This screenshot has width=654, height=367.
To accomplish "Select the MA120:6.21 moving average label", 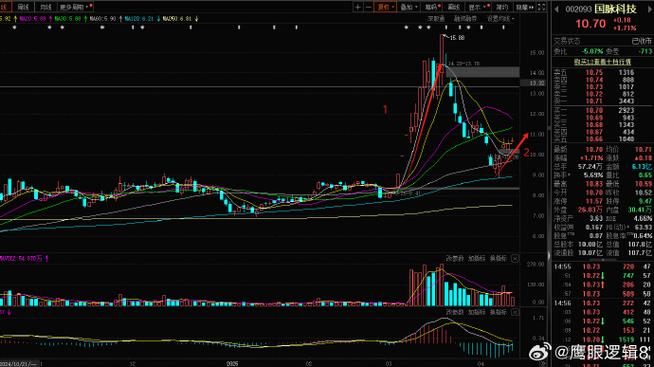I will [x=140, y=19].
